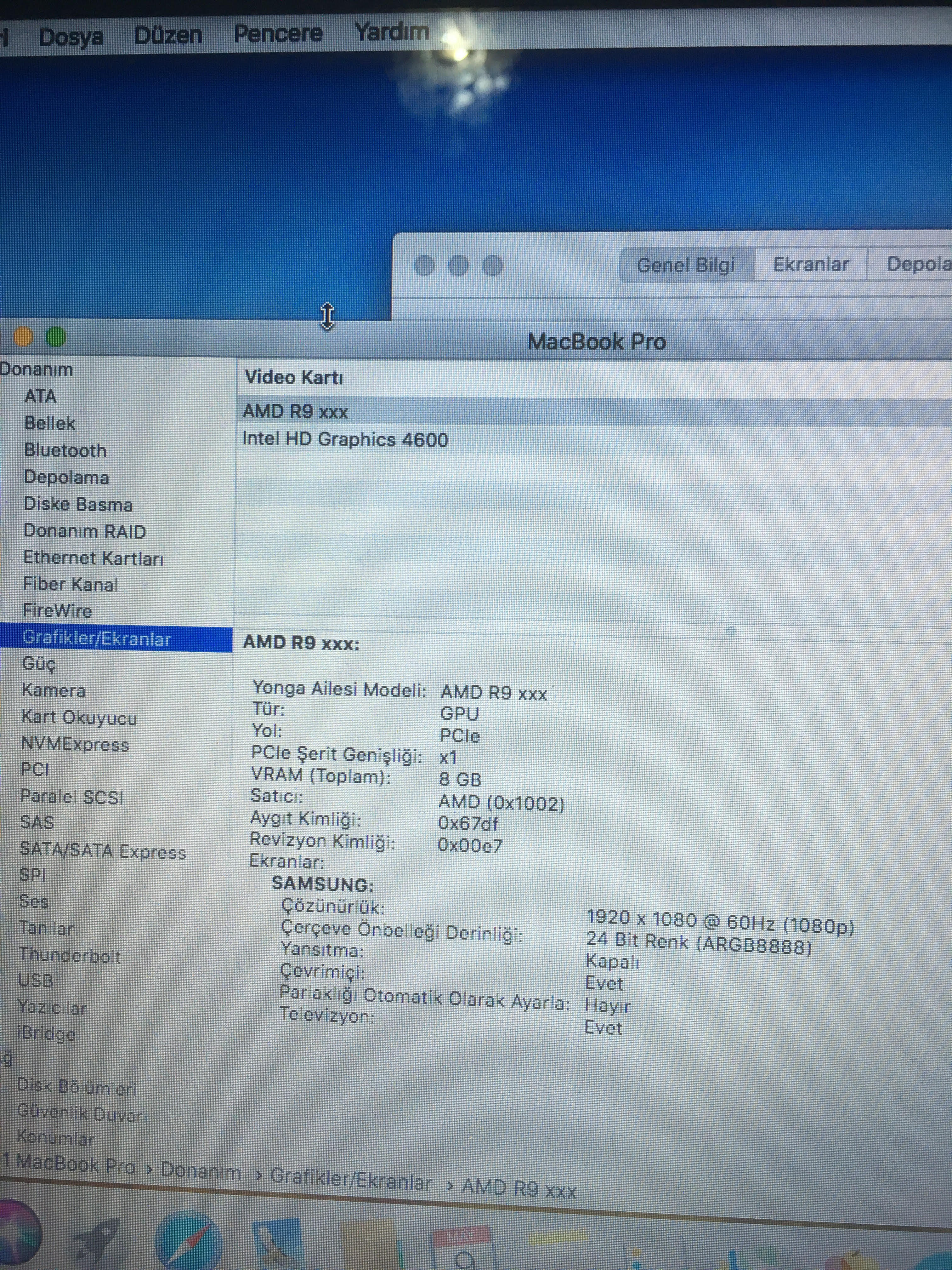Select NVMExpress in the sidebar
The width and height of the screenshot is (952, 1270).
[x=75, y=744]
